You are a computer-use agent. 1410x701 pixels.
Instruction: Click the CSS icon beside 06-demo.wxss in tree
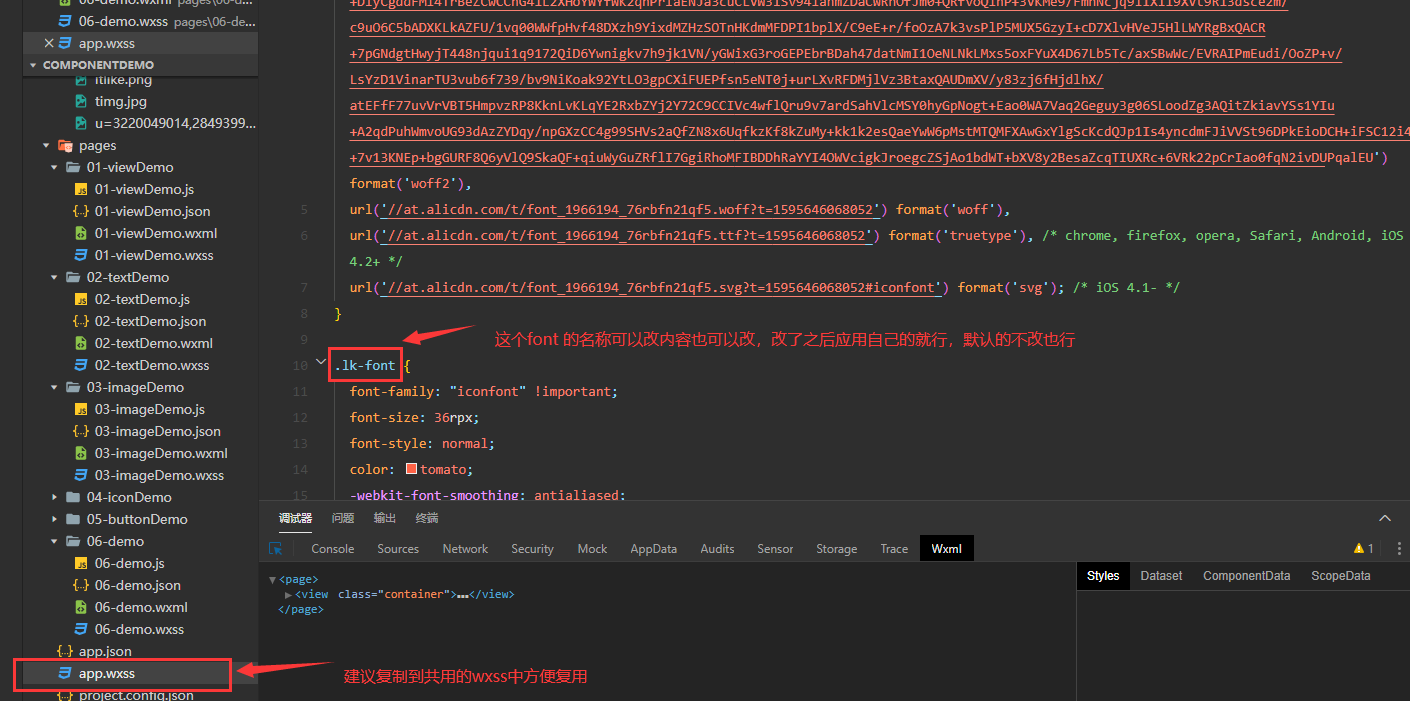pos(82,629)
